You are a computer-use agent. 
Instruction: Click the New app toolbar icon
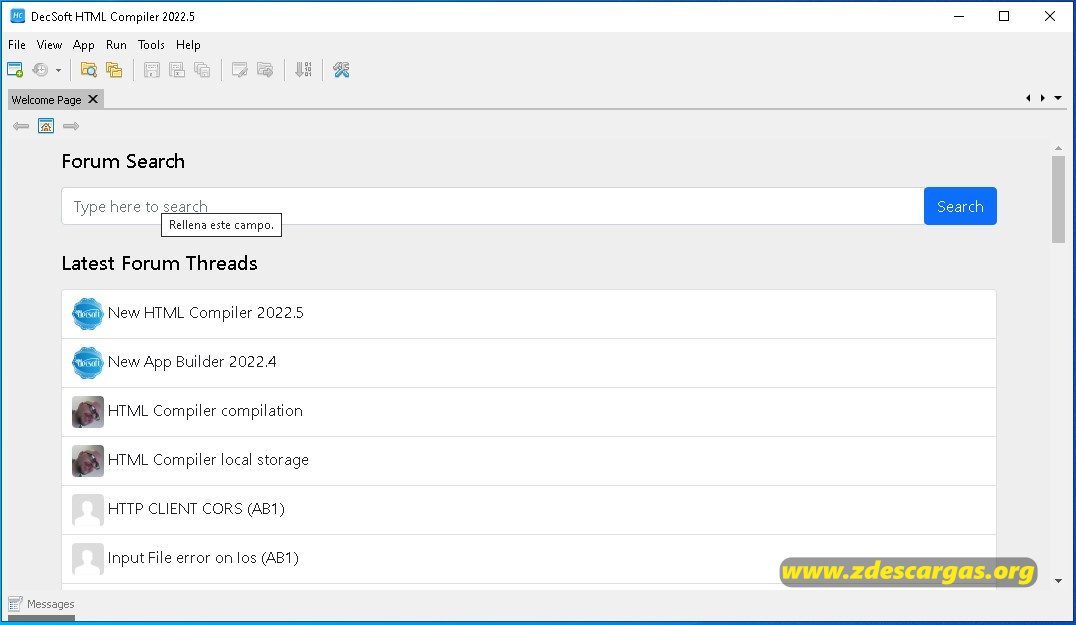pyautogui.click(x=15, y=69)
